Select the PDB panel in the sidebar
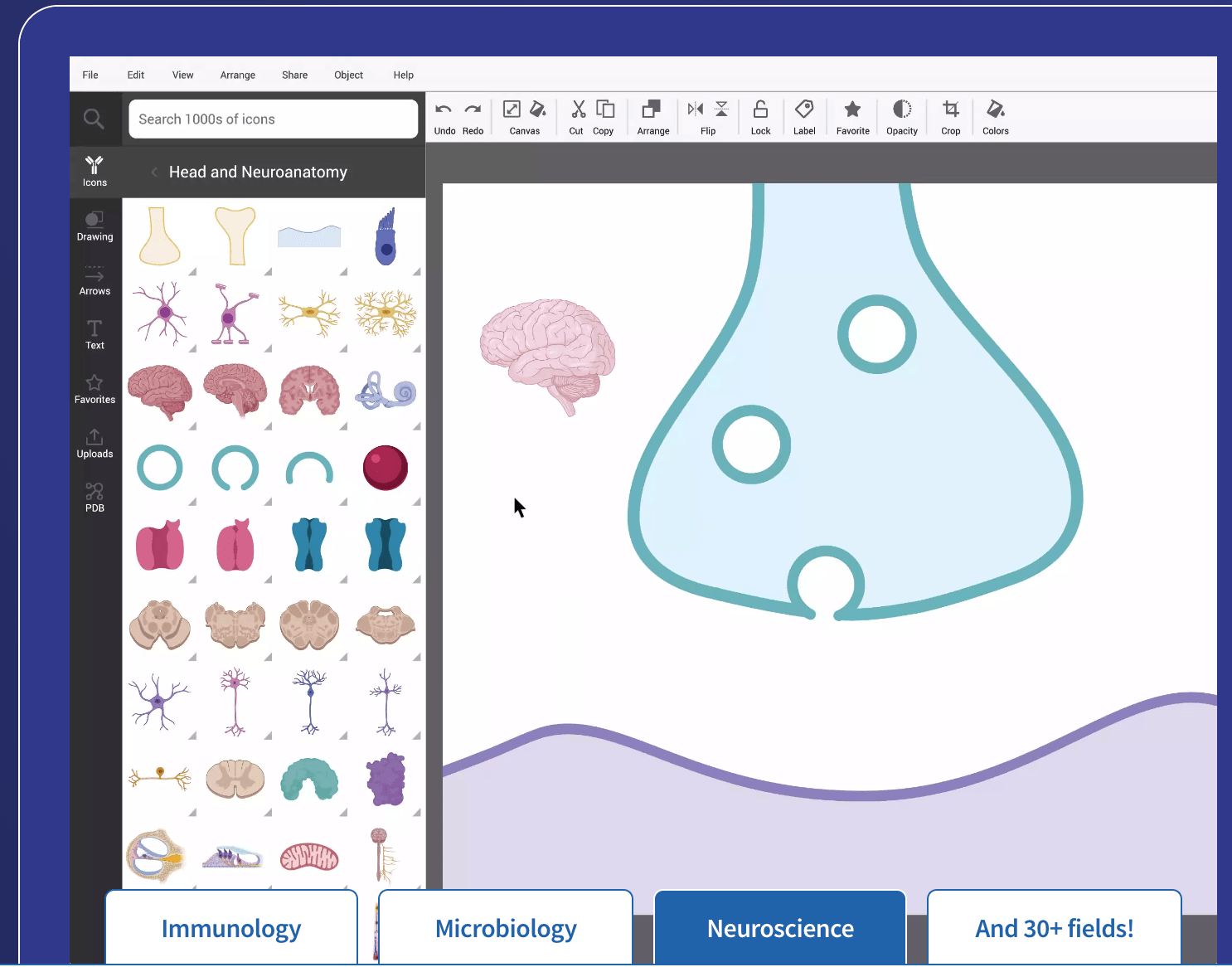Image resolution: width=1232 pixels, height=967 pixels. [x=94, y=495]
